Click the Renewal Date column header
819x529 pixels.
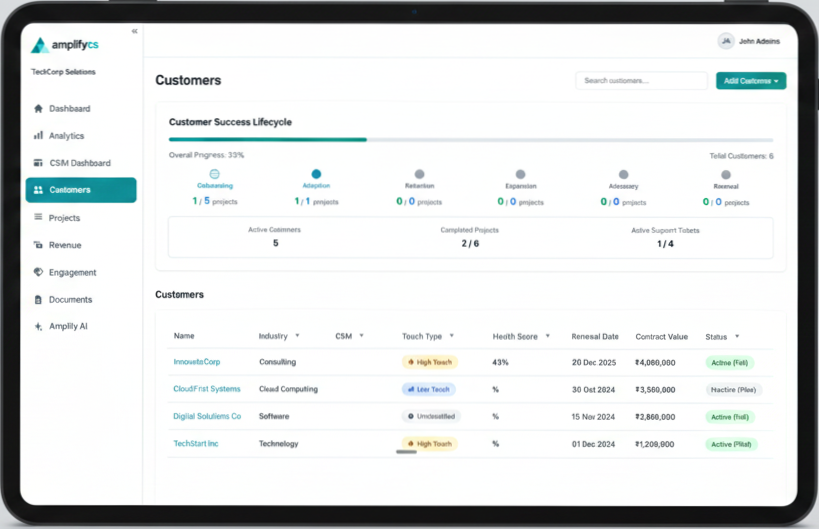[595, 337]
